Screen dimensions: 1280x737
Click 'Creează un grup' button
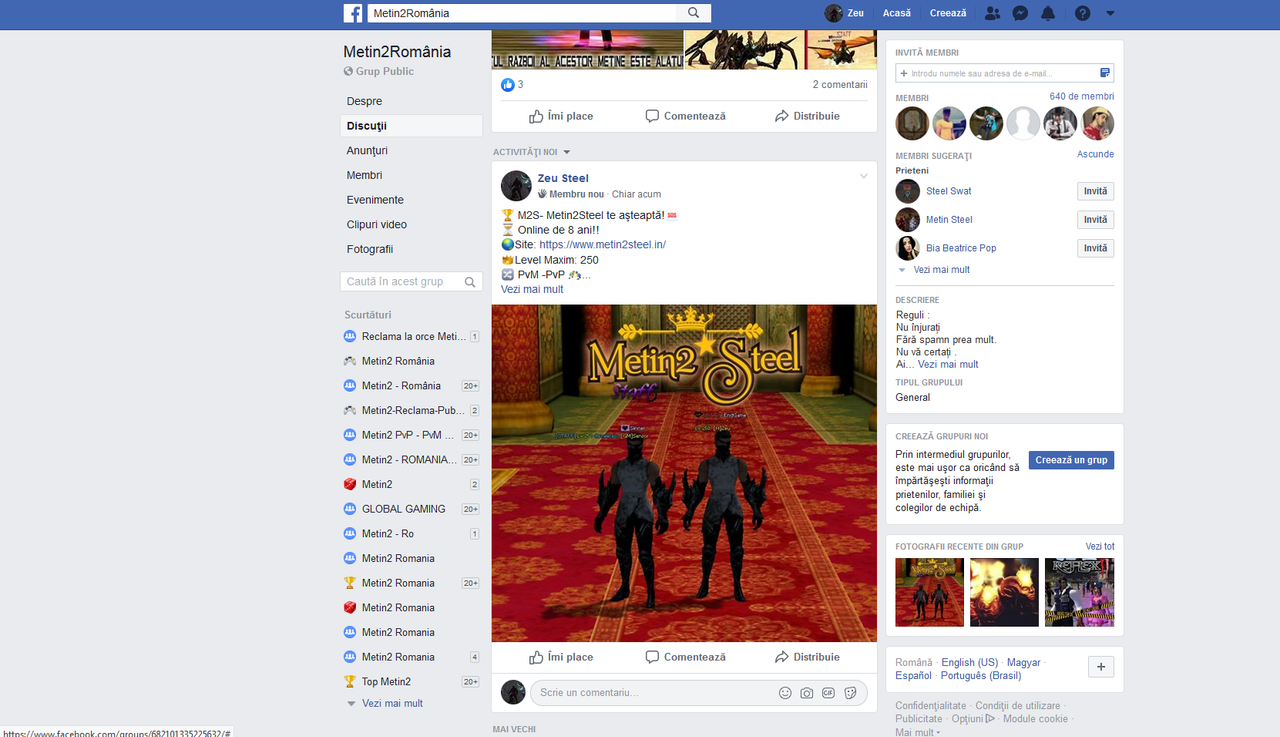click(x=1071, y=460)
